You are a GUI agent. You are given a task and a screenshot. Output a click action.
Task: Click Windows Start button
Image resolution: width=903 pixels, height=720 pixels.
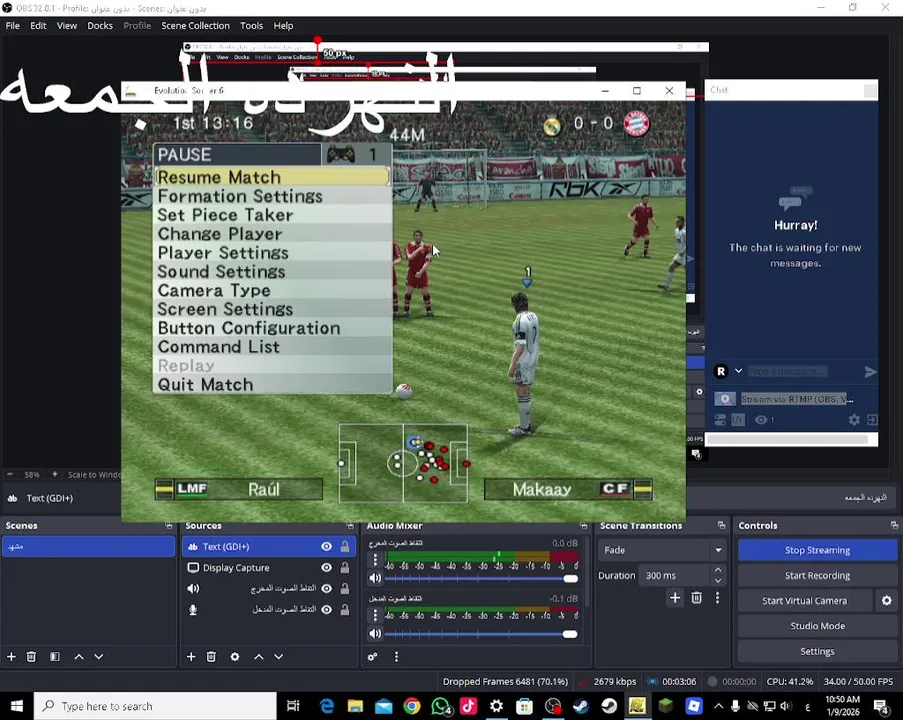point(17,706)
